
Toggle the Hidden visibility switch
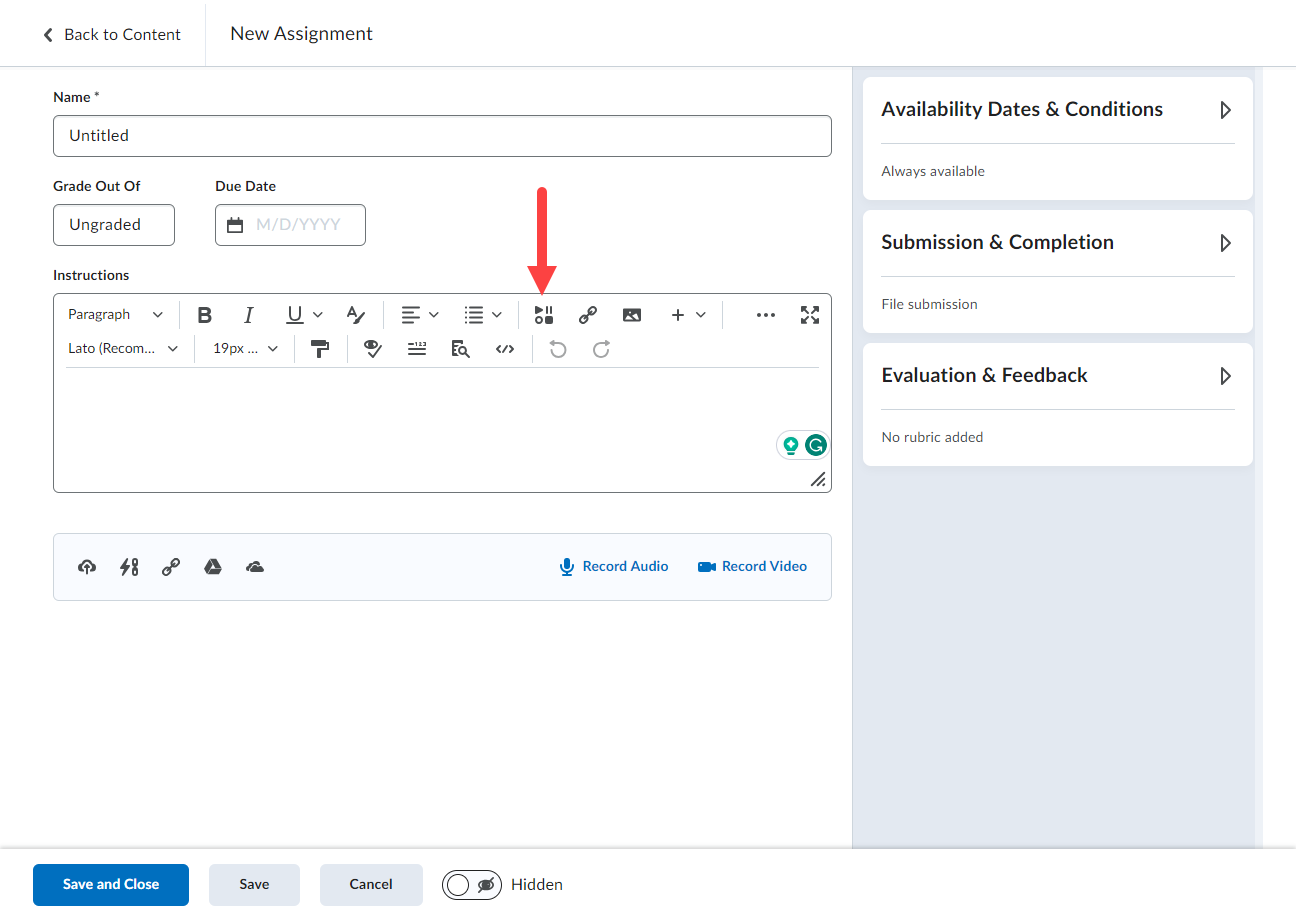tap(472, 885)
